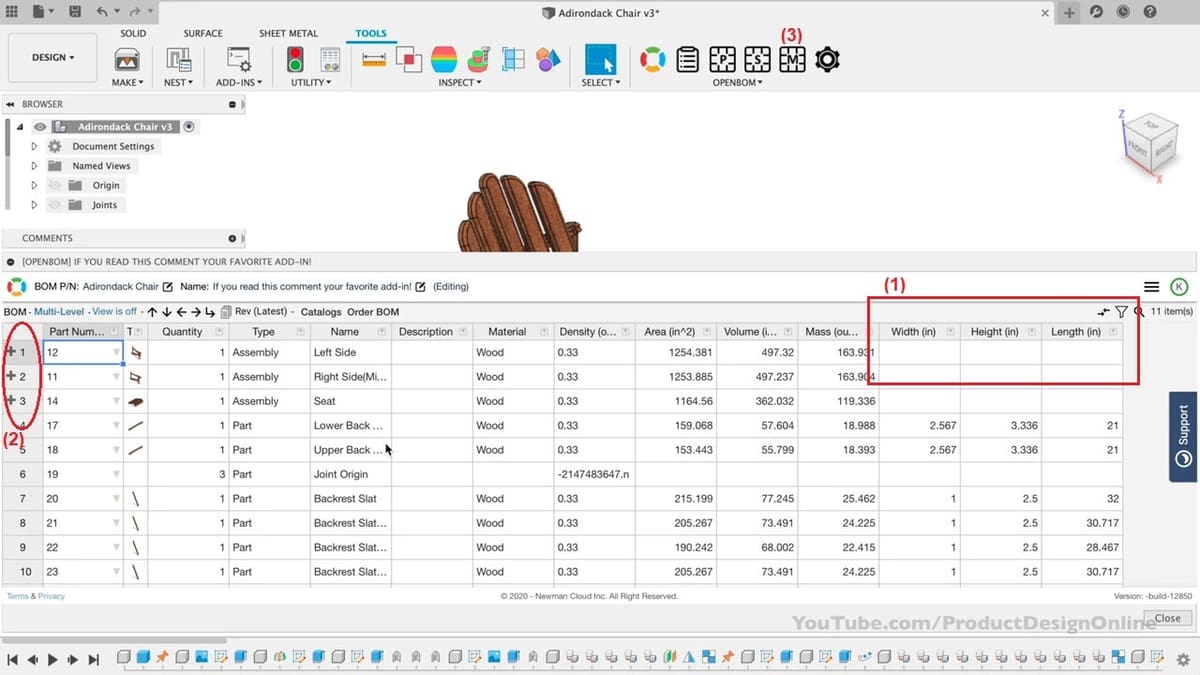Expand the Document Settings tree node

click(x=34, y=146)
